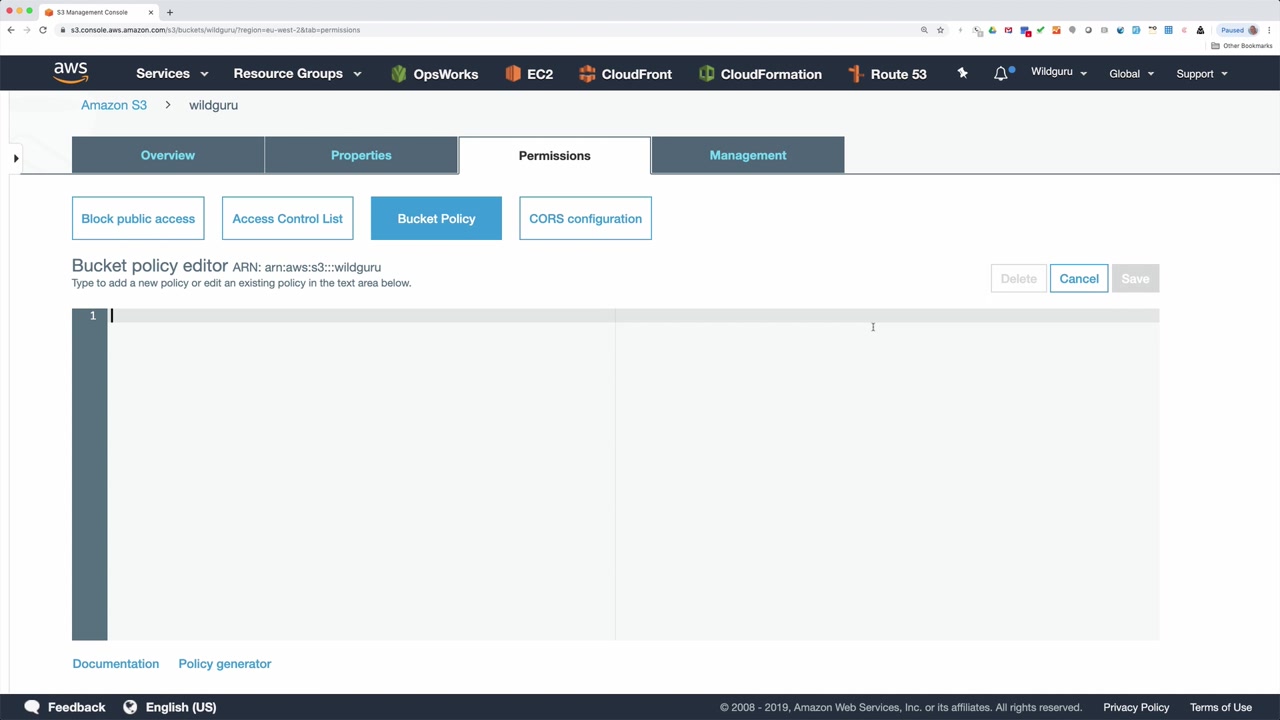Open the Services dropdown menu
1280x720 pixels.
click(x=172, y=74)
